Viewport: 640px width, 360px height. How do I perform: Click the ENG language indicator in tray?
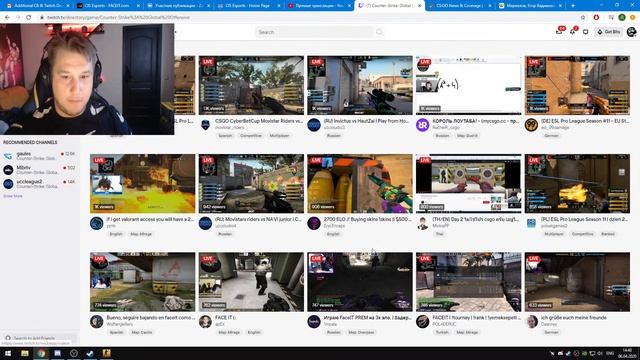coord(610,353)
